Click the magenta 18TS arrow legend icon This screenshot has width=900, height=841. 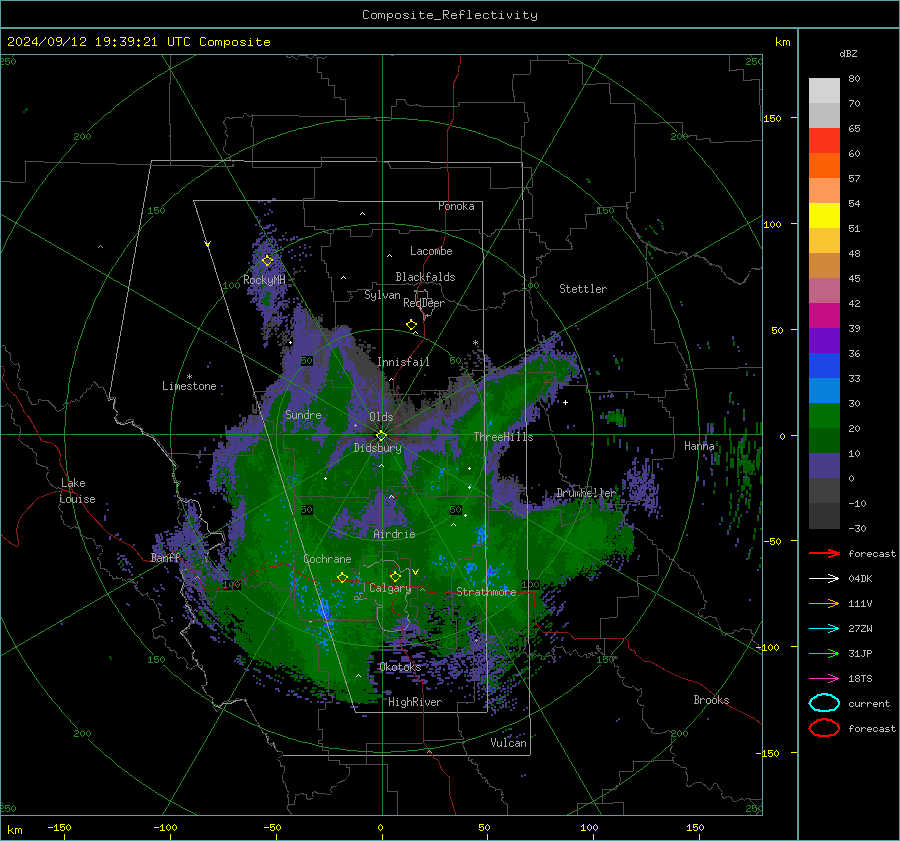824,679
